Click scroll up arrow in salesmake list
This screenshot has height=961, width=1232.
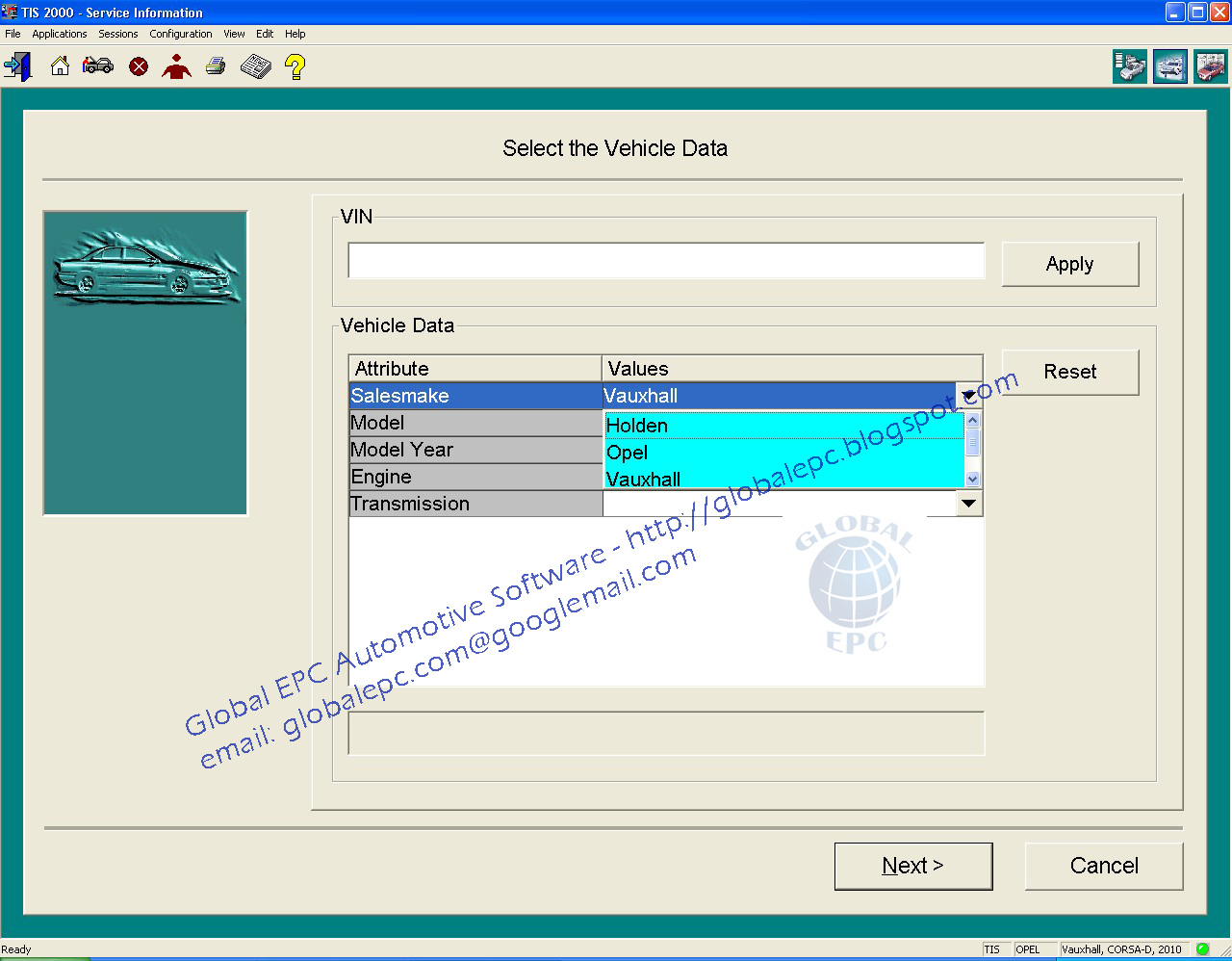972,420
